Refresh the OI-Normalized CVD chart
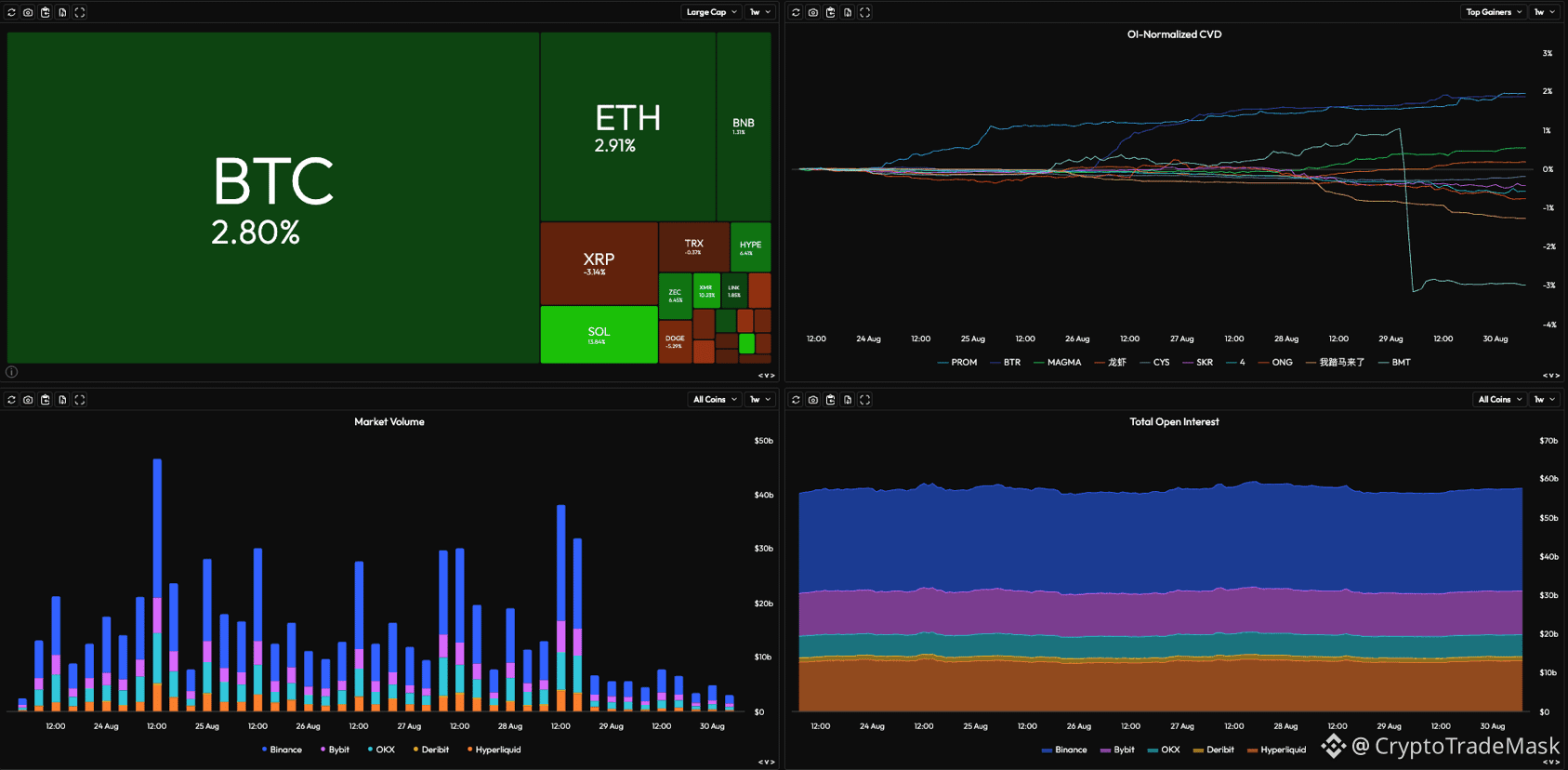 click(x=796, y=12)
